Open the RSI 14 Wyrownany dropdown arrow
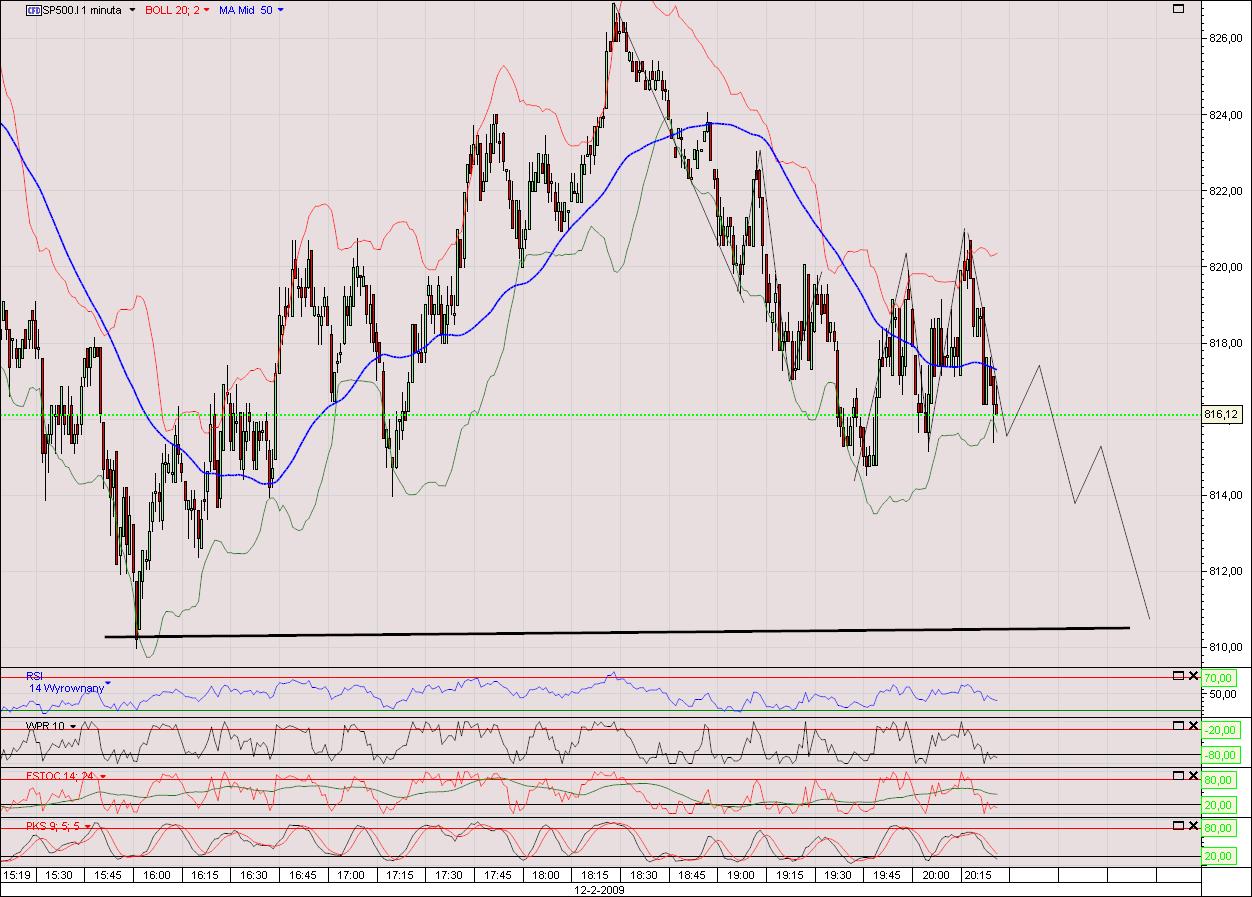The image size is (1252, 897). (107, 685)
